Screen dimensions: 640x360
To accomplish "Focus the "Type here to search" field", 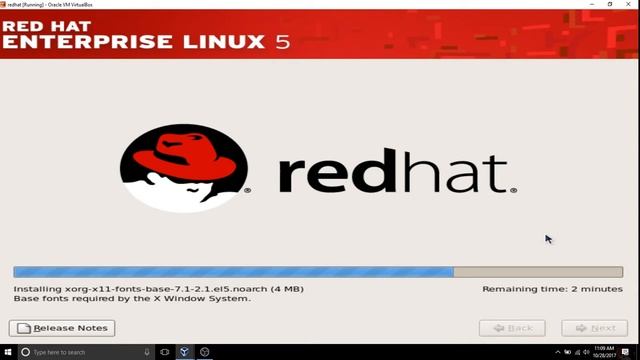I will click(x=86, y=352).
